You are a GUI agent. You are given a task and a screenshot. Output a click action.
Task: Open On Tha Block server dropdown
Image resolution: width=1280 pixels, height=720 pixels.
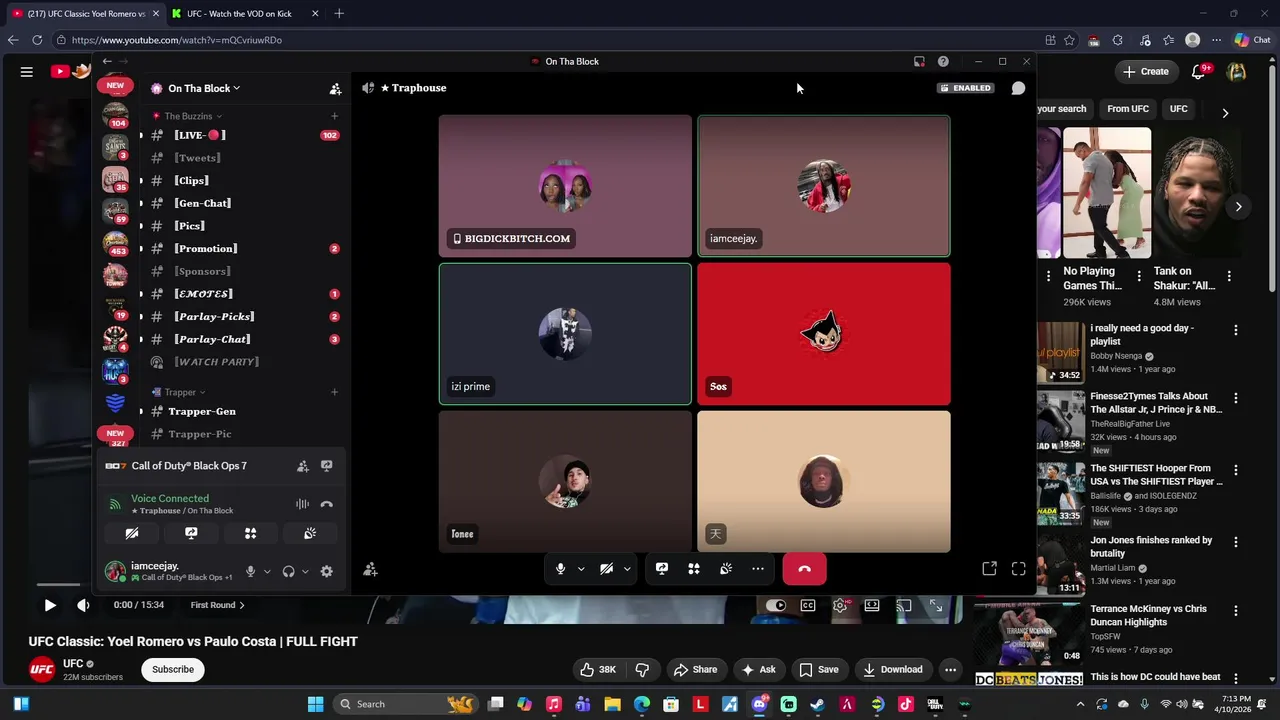[x=204, y=88]
